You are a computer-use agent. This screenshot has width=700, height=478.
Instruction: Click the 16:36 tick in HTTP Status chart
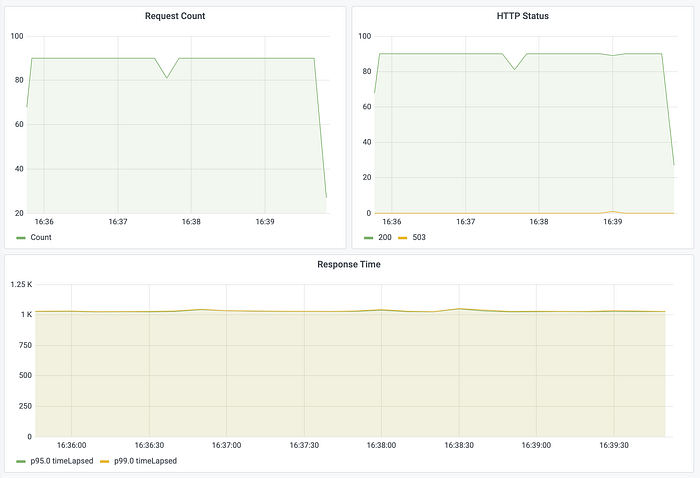392,222
